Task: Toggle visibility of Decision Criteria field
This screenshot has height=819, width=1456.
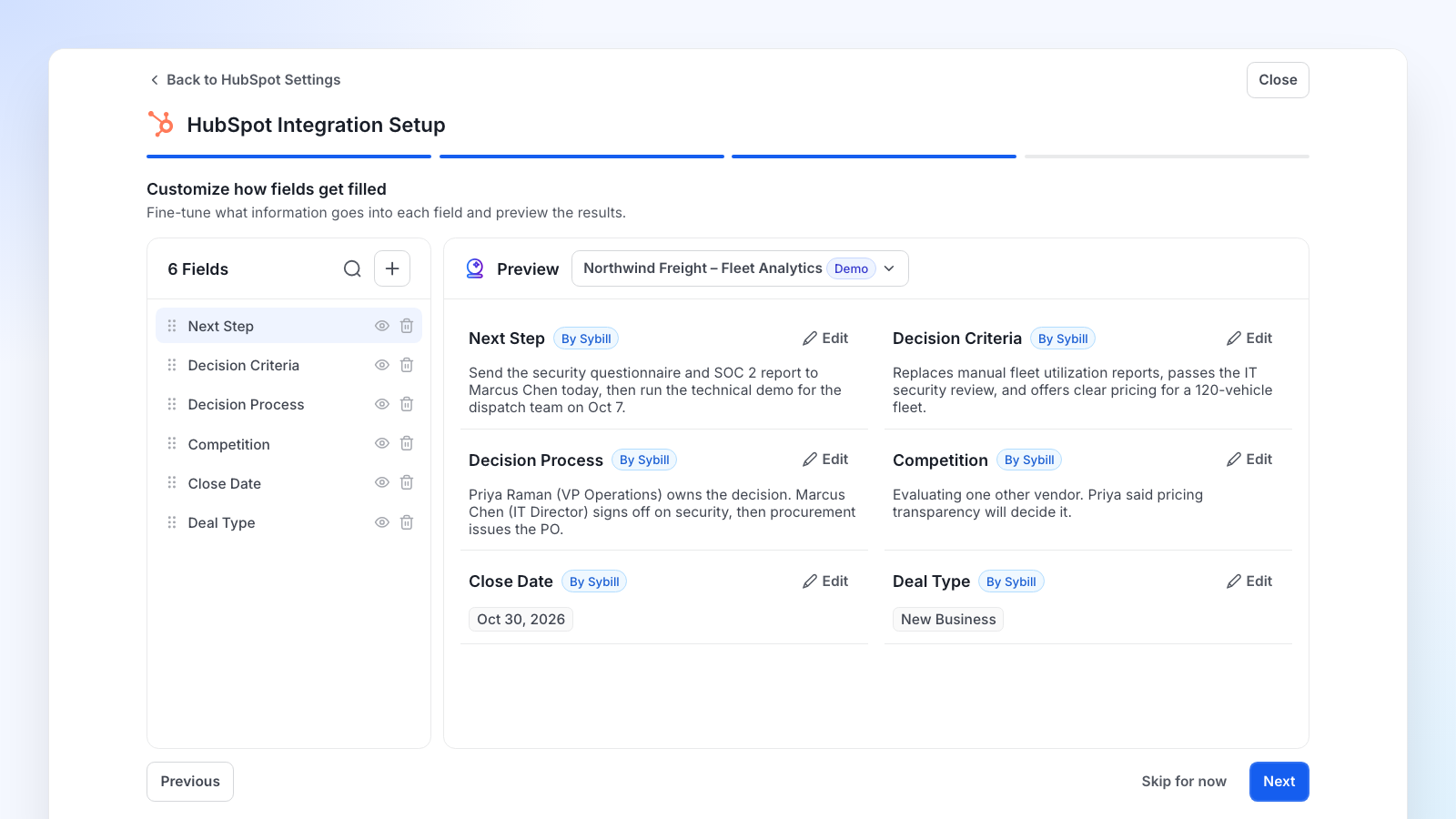Action: point(382,365)
